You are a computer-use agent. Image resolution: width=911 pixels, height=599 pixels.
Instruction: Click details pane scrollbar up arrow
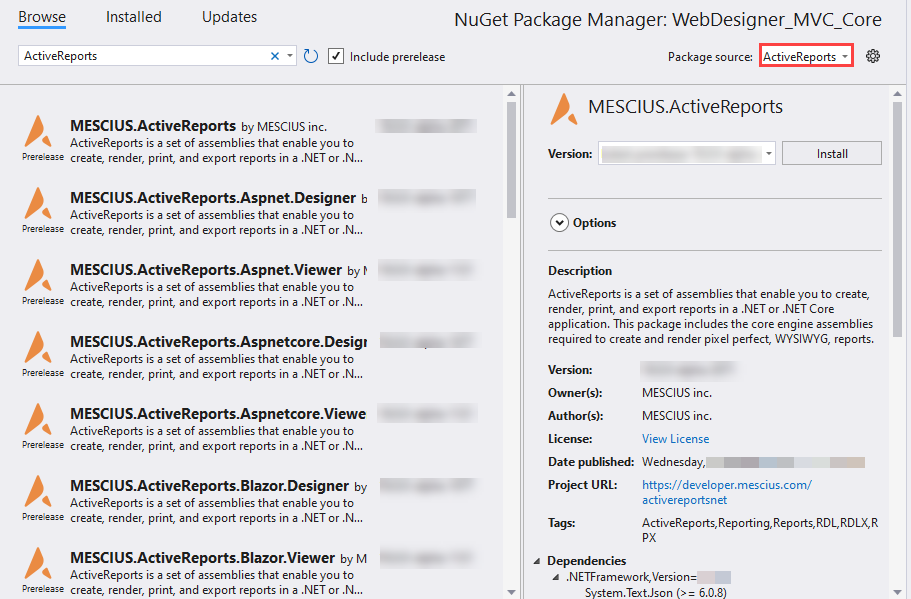point(897,94)
